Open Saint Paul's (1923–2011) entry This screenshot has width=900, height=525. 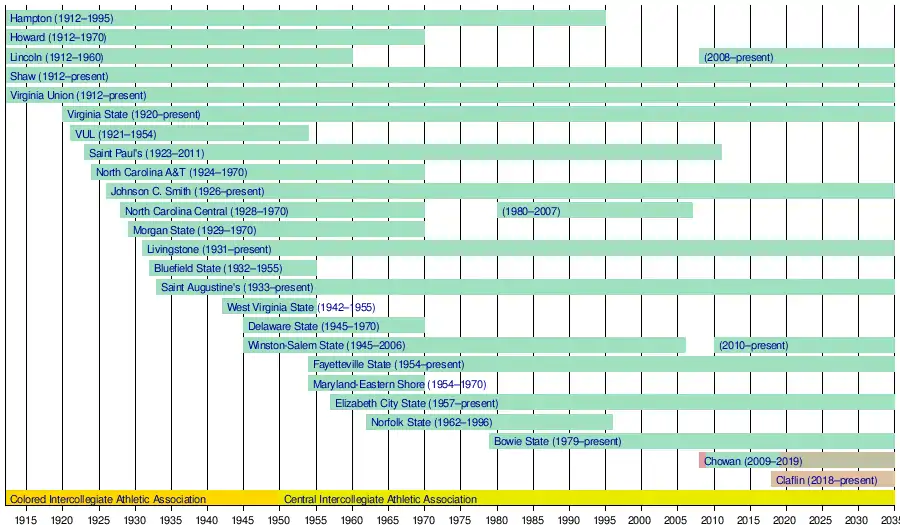pyautogui.click(x=146, y=153)
